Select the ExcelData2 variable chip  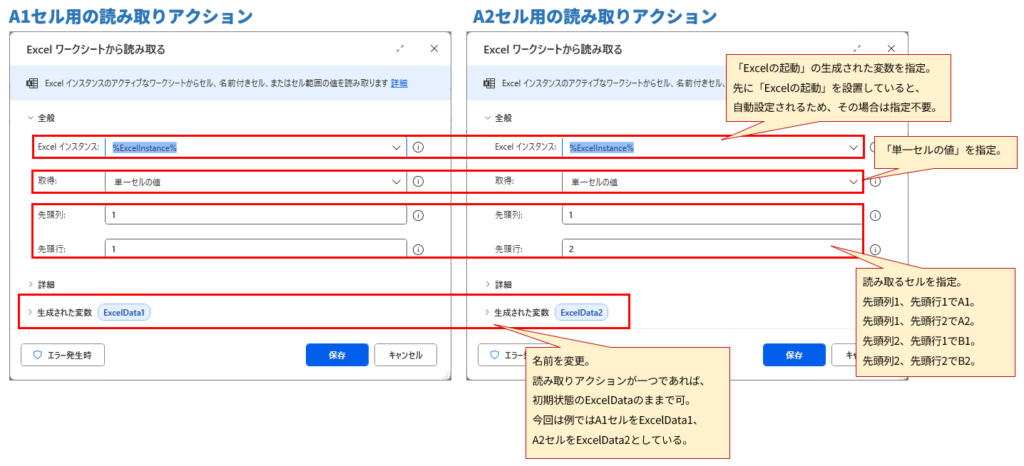581,313
